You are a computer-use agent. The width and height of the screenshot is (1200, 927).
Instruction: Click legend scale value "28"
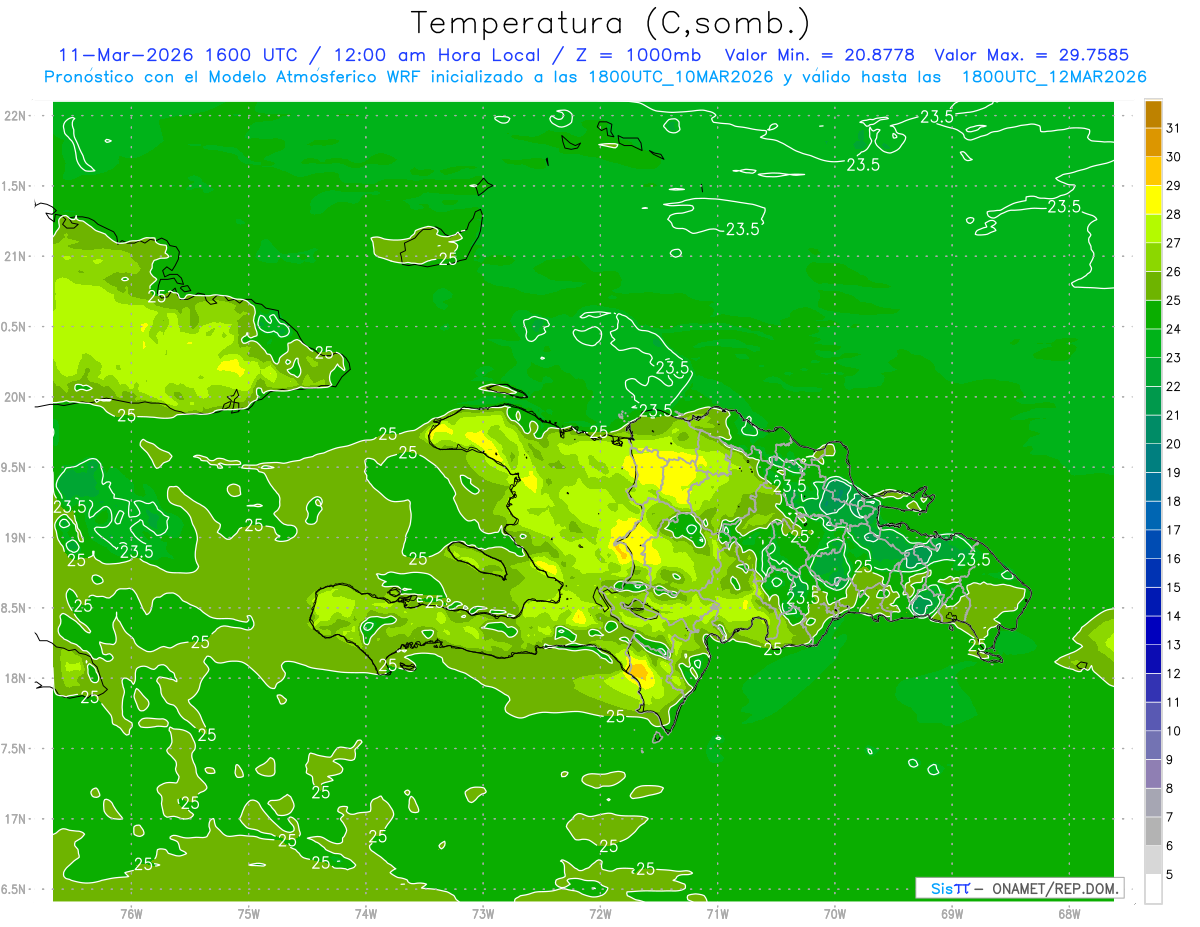1174,214
